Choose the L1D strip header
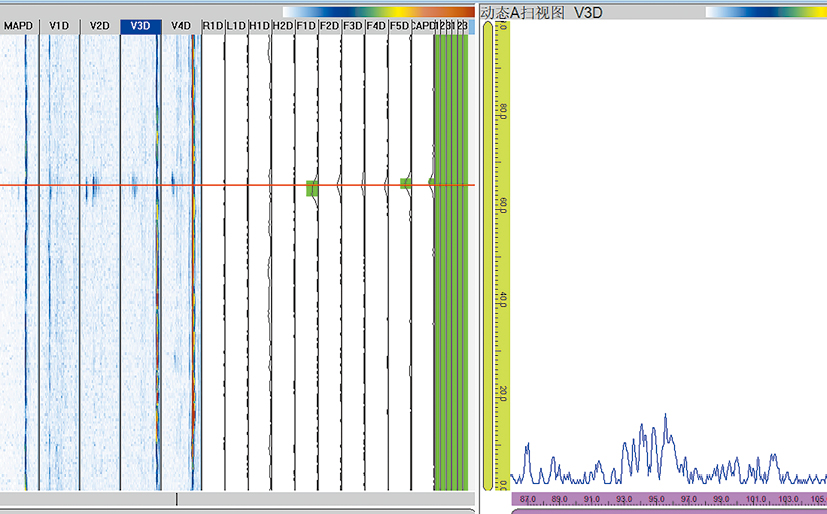Image resolution: width=827 pixels, height=514 pixels. pos(236,26)
